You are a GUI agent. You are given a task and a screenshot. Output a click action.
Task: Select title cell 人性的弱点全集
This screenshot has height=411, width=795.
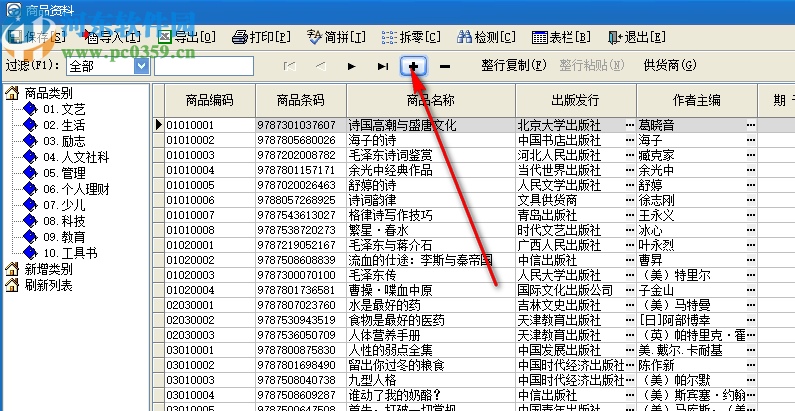point(431,350)
